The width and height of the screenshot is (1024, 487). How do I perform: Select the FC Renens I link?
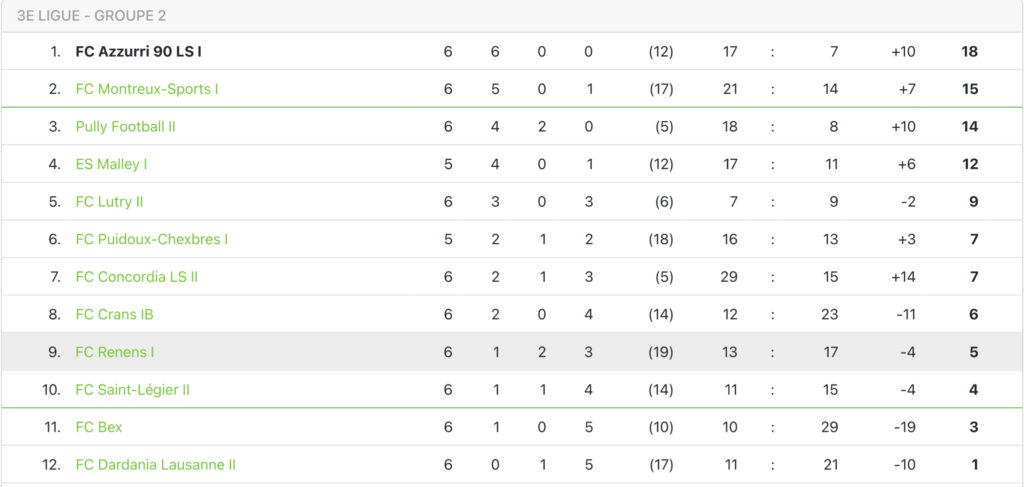115,352
